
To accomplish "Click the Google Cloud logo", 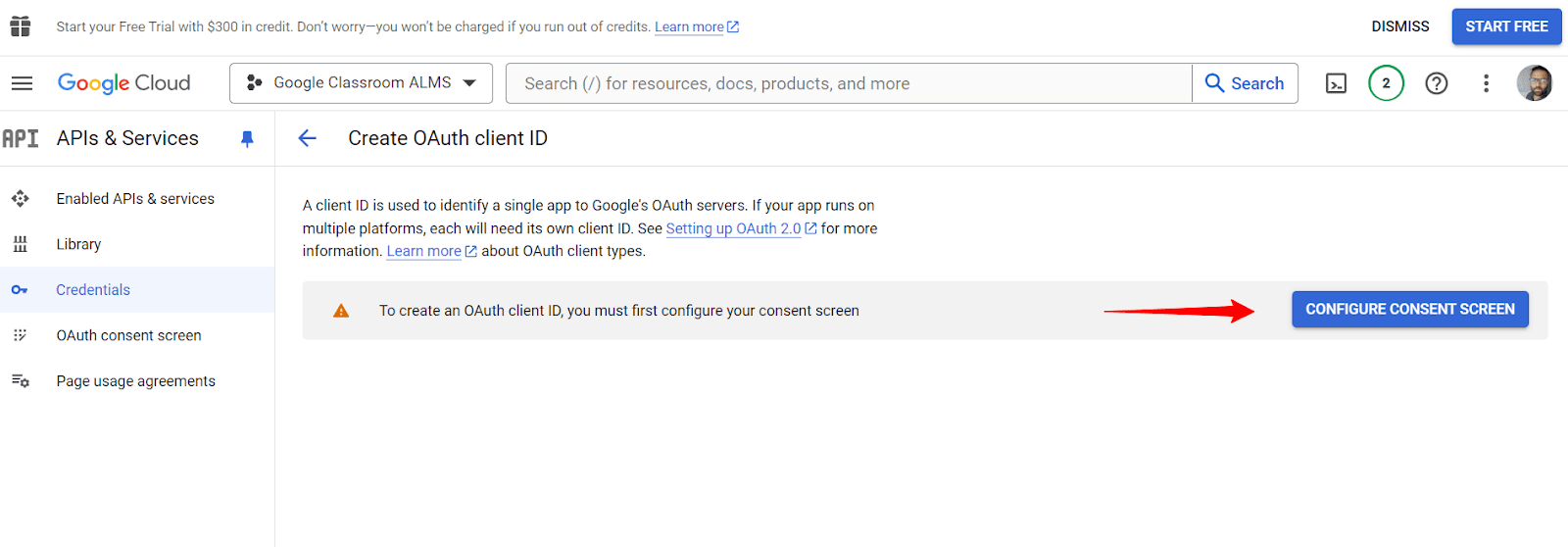I will tap(123, 83).
